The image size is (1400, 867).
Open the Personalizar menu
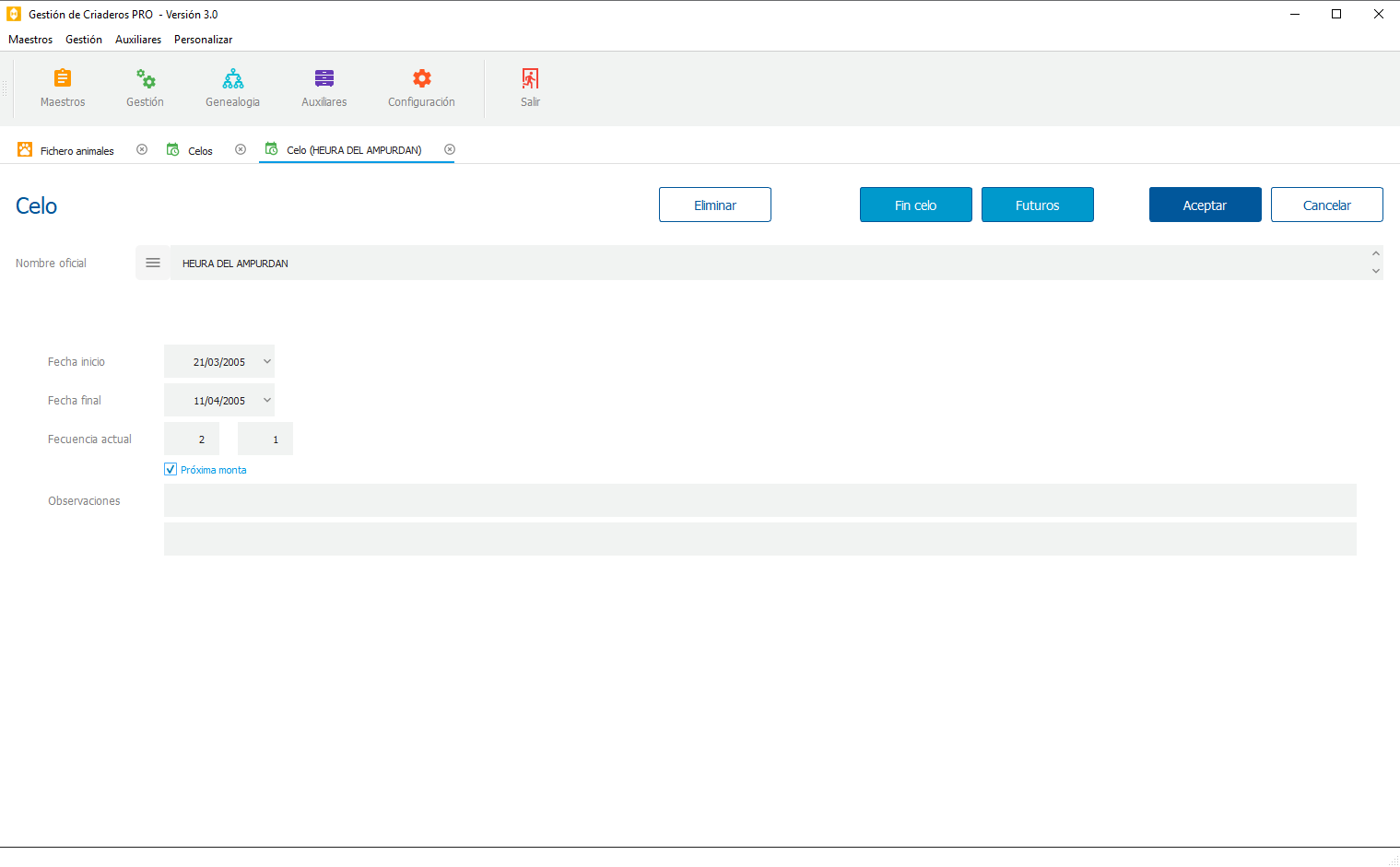click(203, 40)
